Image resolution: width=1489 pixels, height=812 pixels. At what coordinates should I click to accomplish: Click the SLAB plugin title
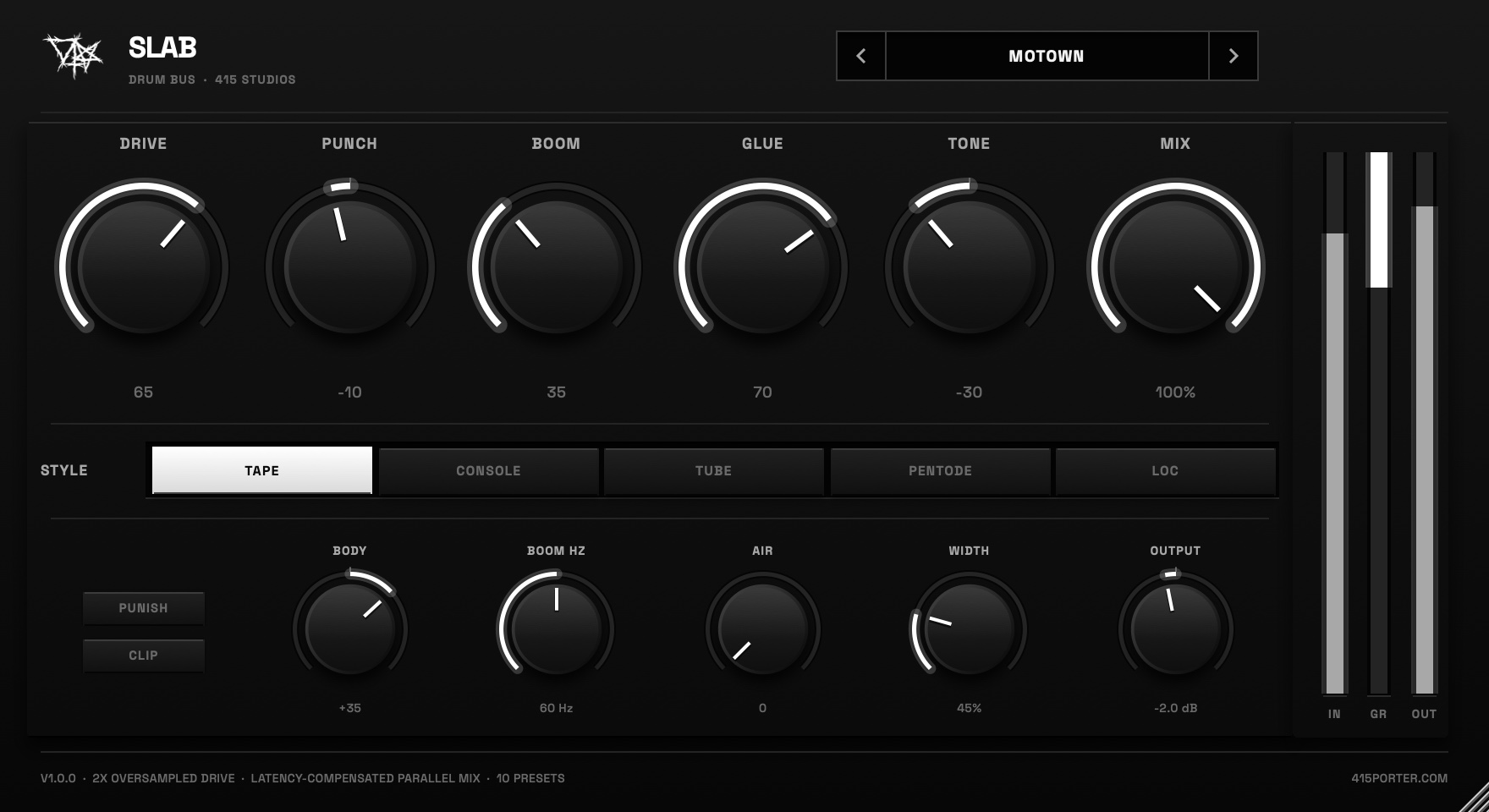point(162,47)
